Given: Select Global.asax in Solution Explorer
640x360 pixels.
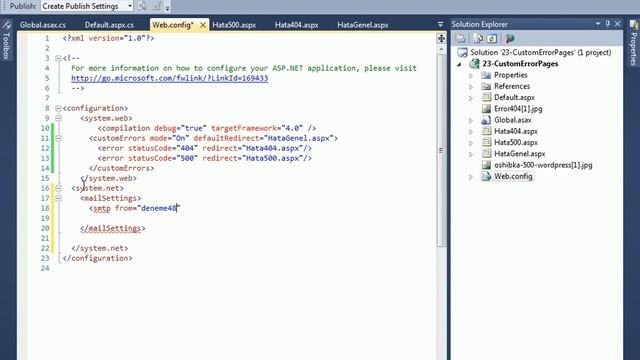Looking at the screenshot, I should point(513,120).
